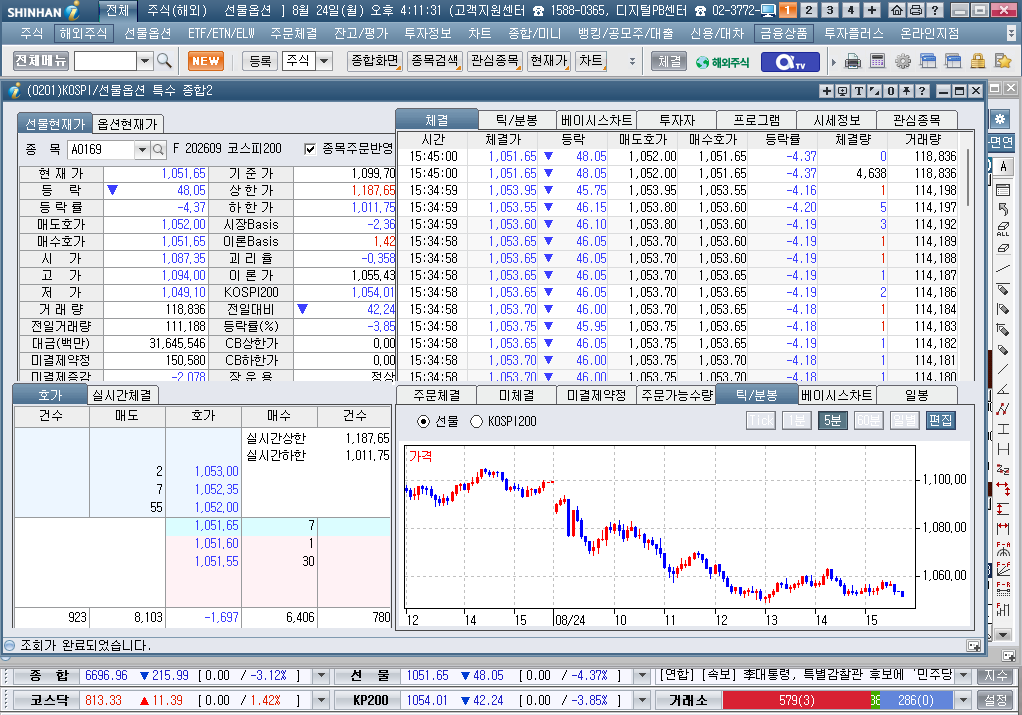
Task: Open the A0169 code dropdown arrow
Action: [142, 149]
